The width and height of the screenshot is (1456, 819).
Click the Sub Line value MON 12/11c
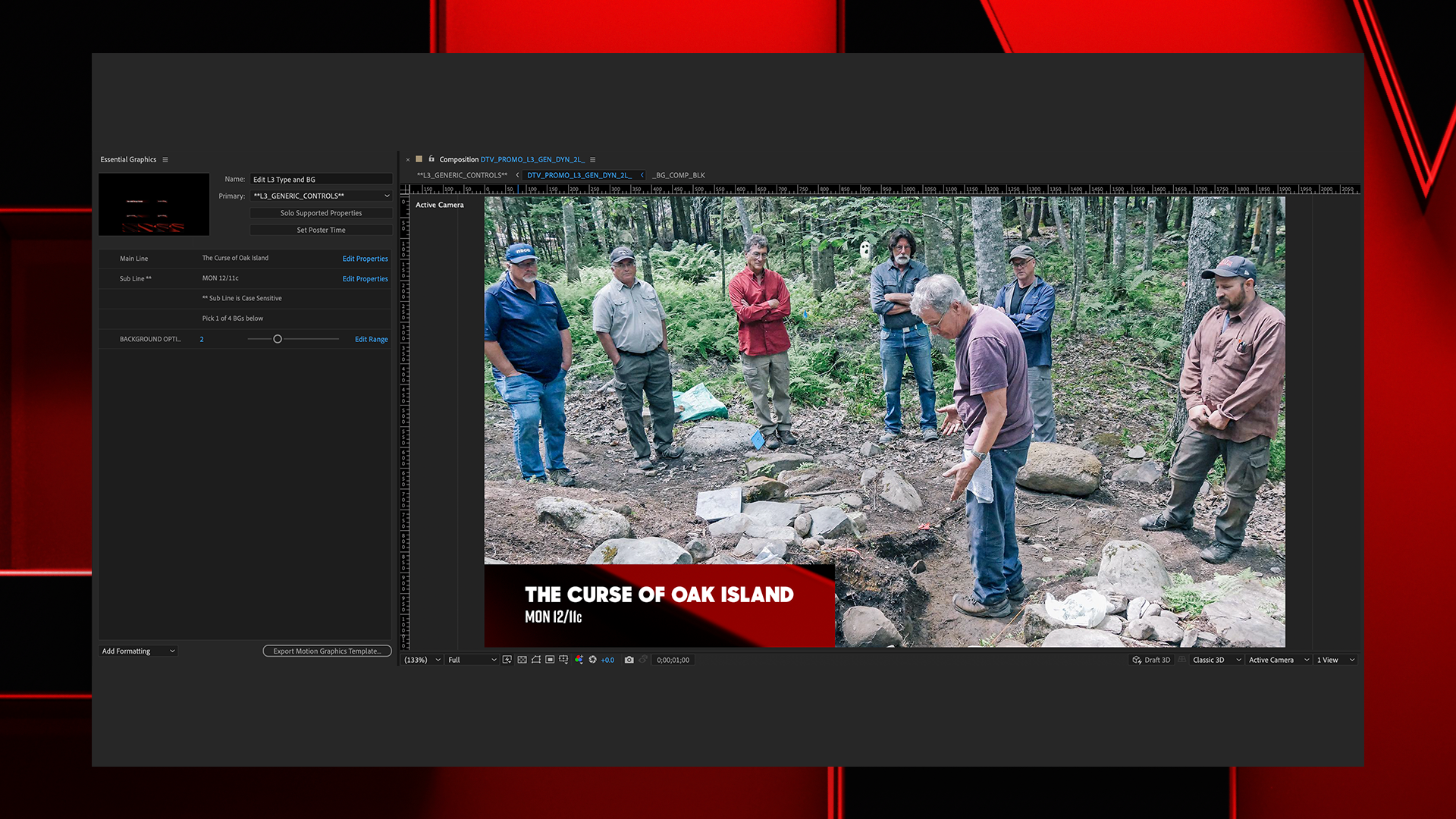pos(220,278)
